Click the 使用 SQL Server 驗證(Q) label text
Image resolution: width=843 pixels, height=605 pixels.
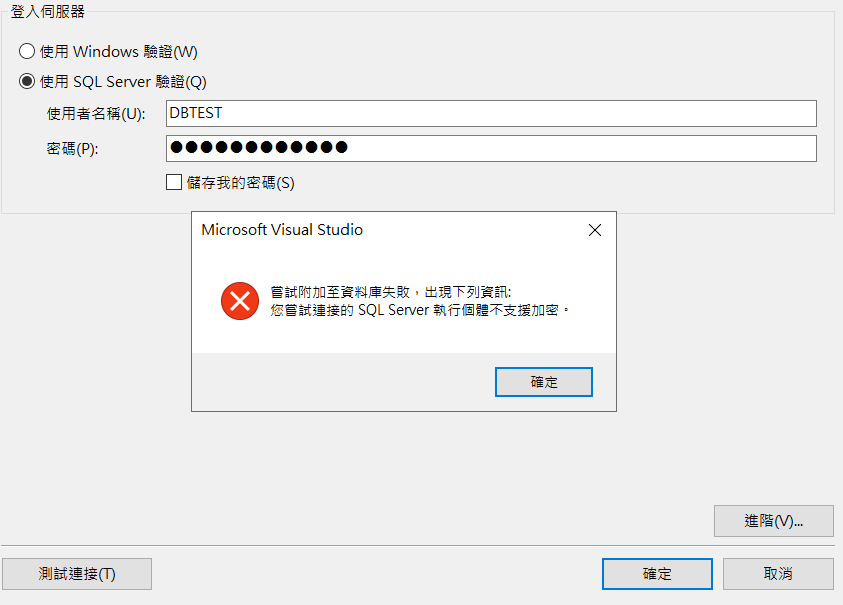[x=123, y=82]
